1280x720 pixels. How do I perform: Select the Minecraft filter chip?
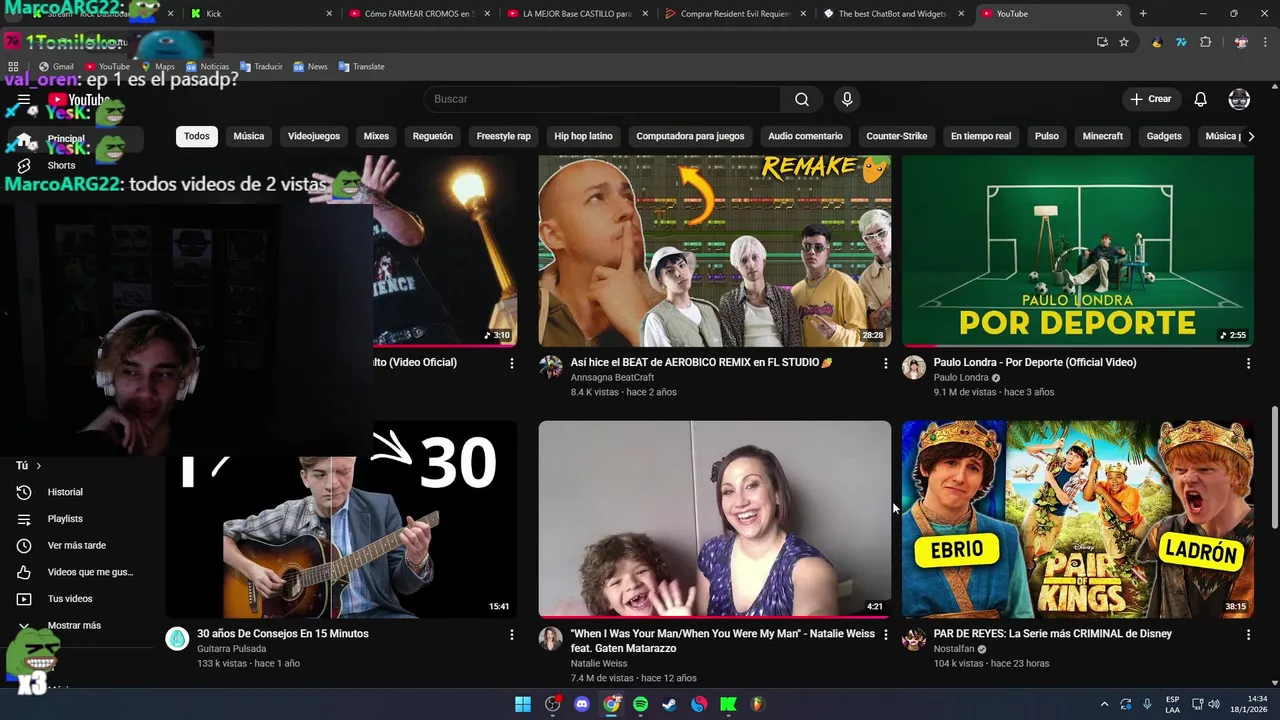tap(1103, 136)
